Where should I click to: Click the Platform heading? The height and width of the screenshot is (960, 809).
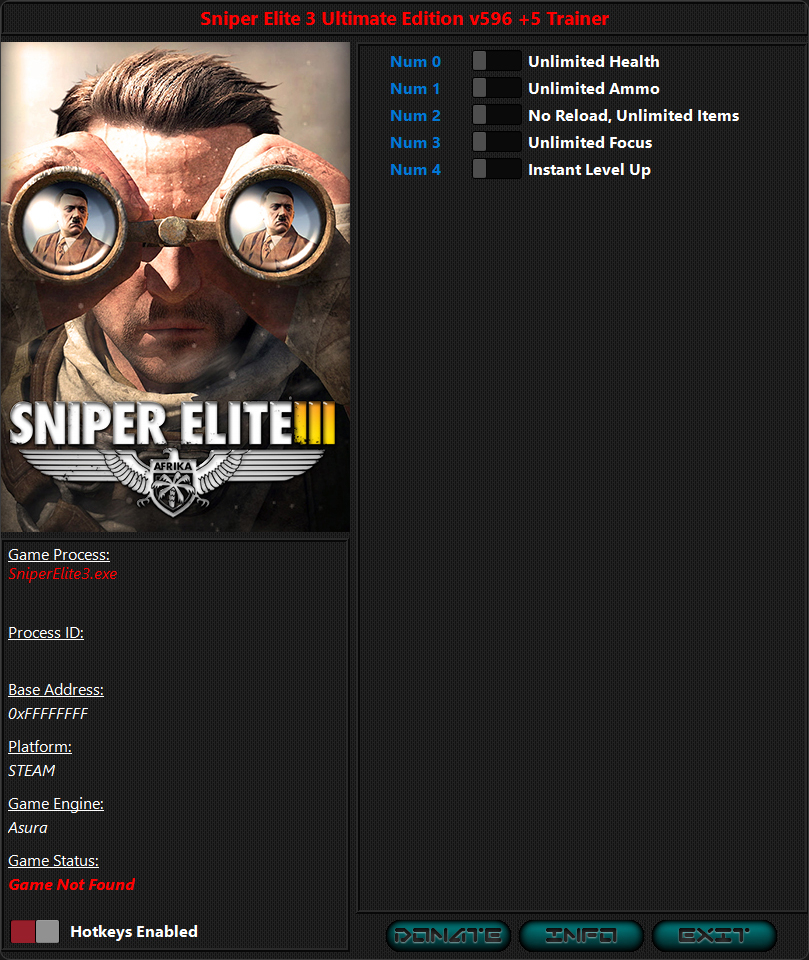click(40, 746)
